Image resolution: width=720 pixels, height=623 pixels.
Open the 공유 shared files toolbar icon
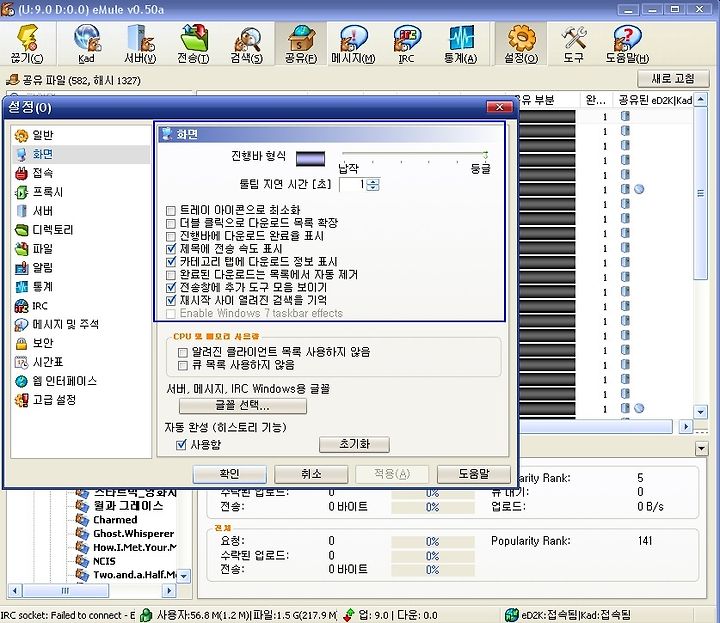(301, 44)
